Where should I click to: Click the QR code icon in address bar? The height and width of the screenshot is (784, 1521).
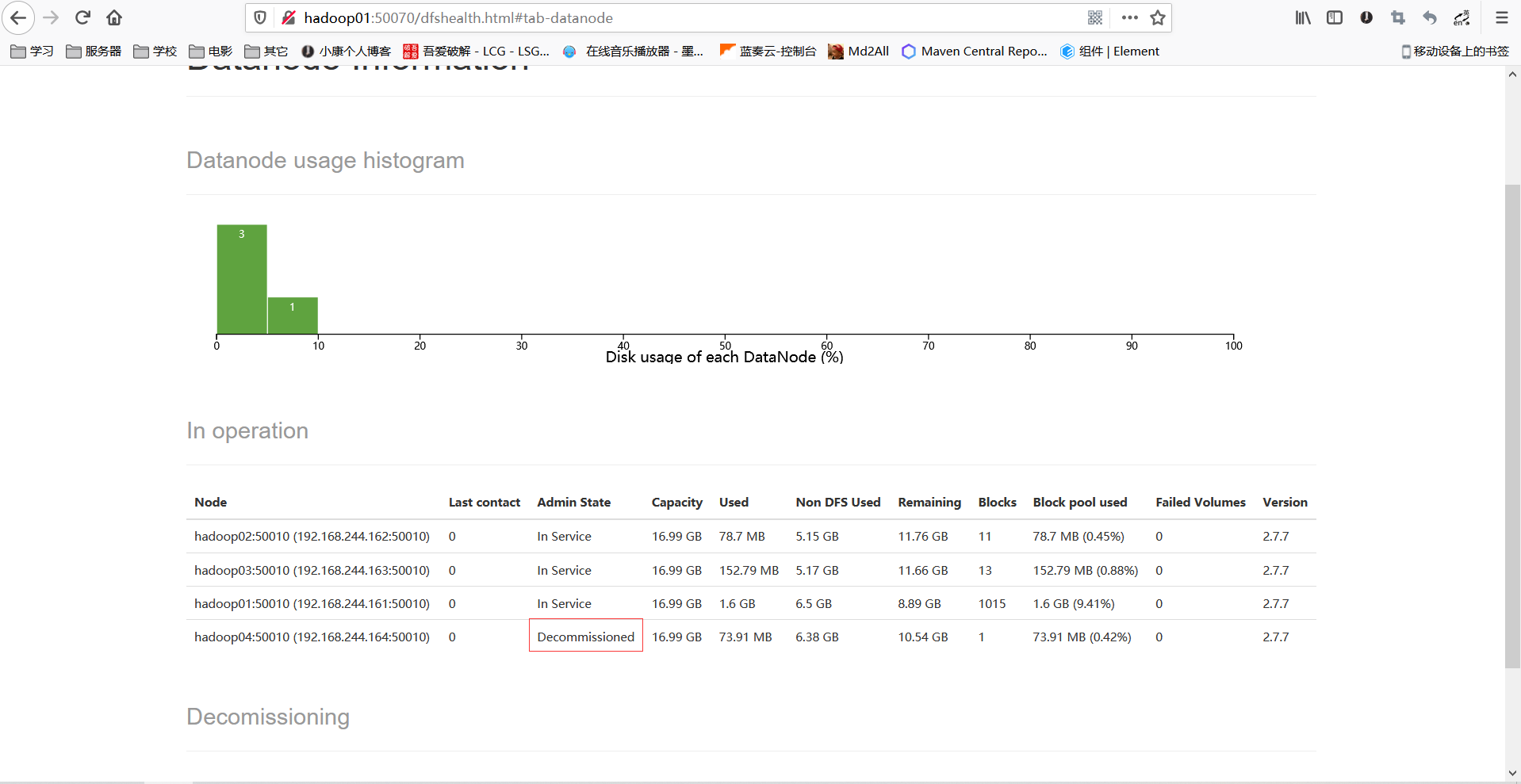pyautogui.click(x=1095, y=17)
